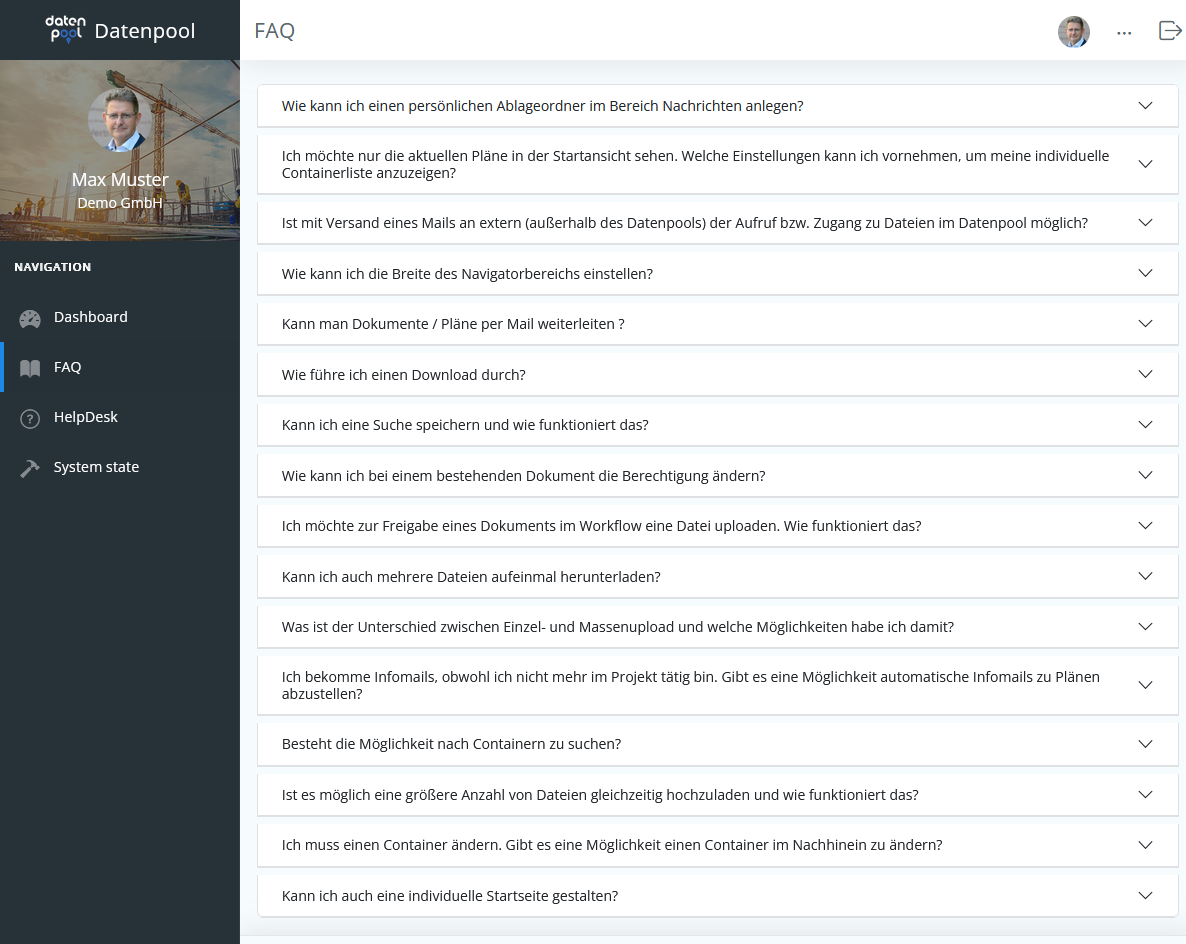Viewport: 1186px width, 944px height.
Task: Expand the question about persönlichen Ablageordner
Action: 1145,105
